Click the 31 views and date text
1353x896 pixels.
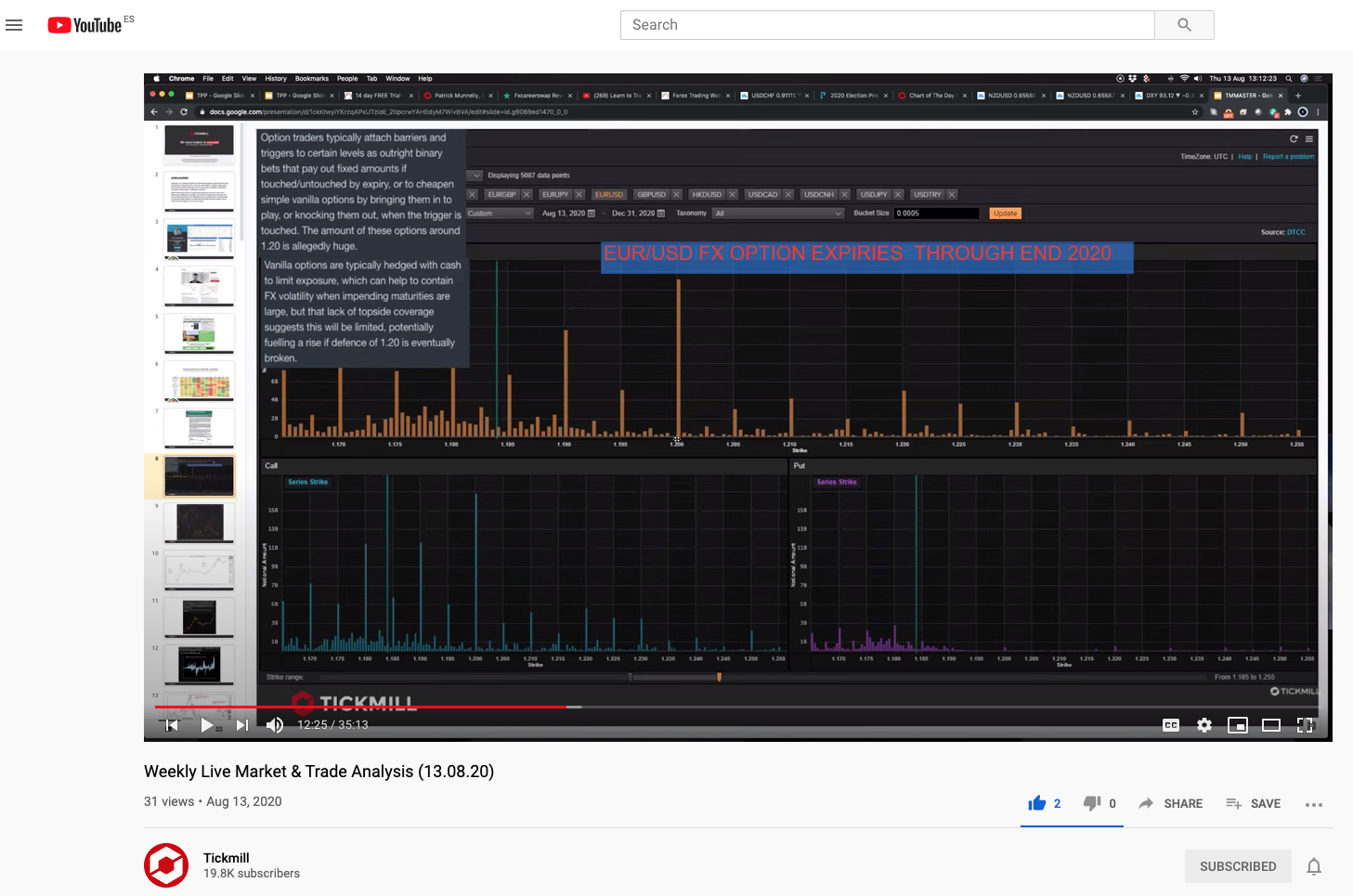pos(213,801)
